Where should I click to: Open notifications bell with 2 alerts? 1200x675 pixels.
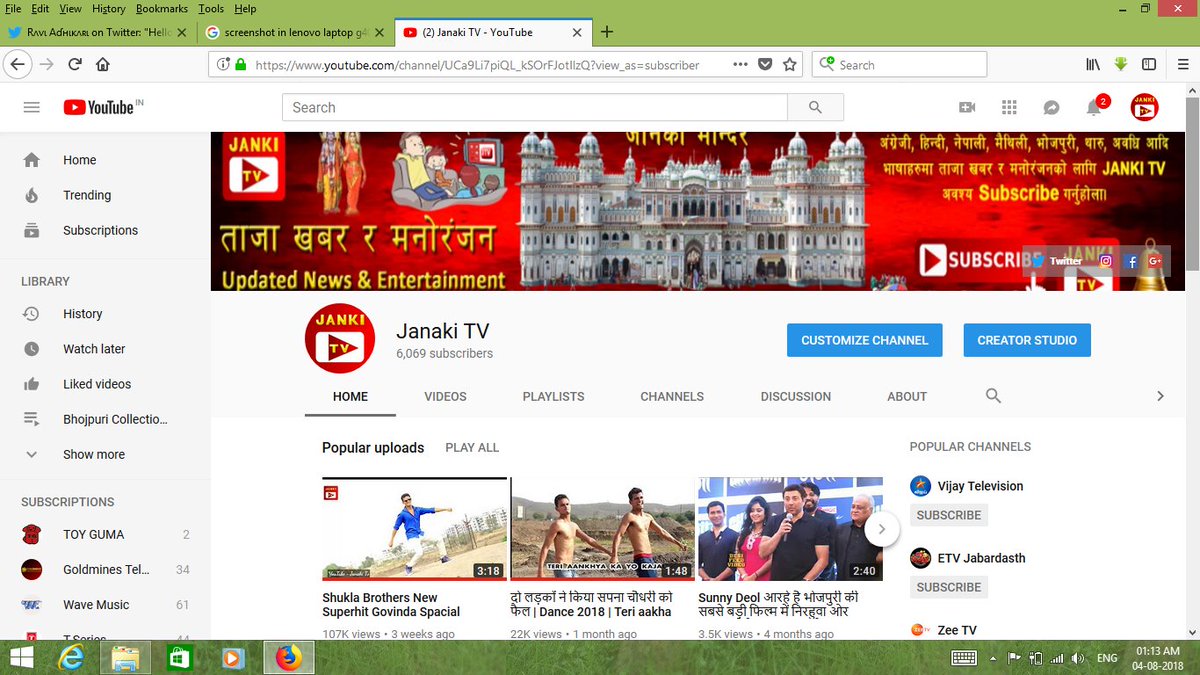tap(1095, 107)
